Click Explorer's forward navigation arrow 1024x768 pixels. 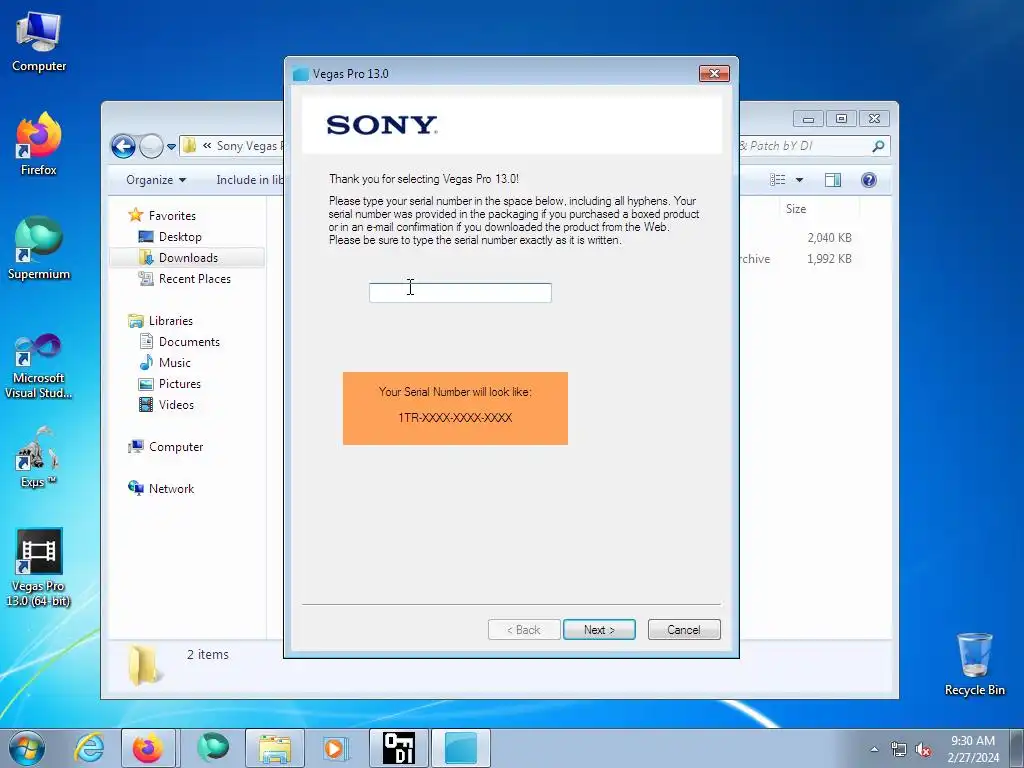pos(151,146)
